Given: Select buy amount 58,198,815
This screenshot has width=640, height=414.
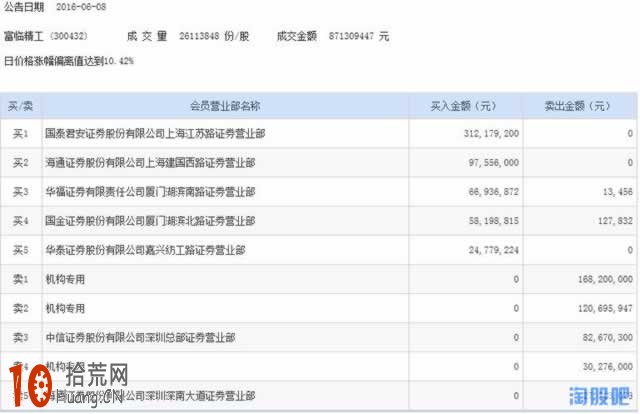Looking at the screenshot, I should click(494, 221).
